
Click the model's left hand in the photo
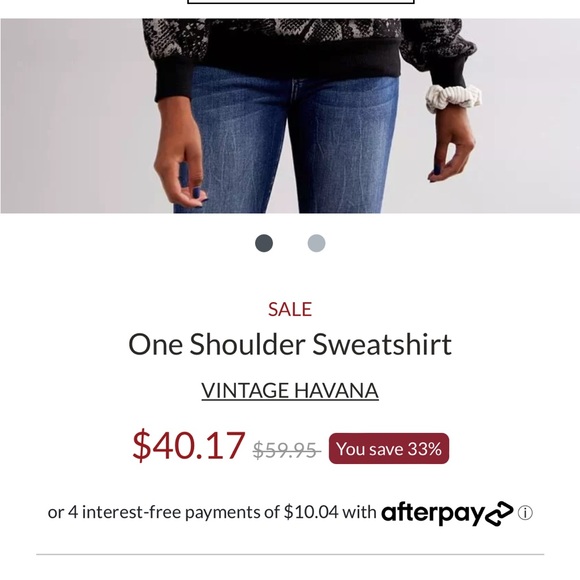[x=452, y=148]
